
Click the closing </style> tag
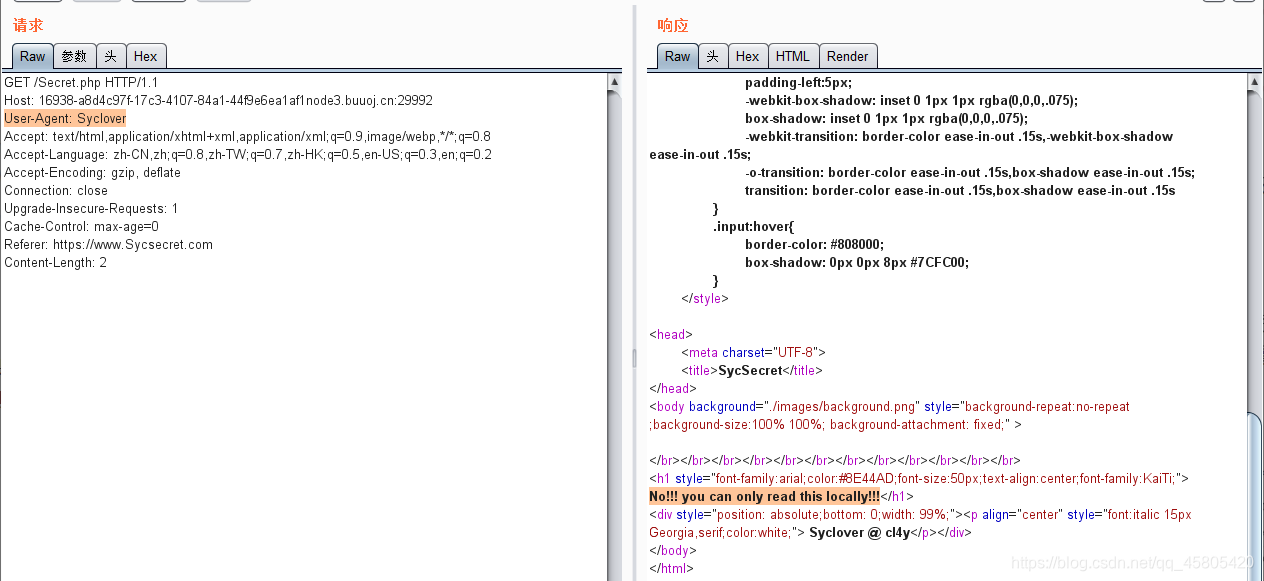[705, 298]
